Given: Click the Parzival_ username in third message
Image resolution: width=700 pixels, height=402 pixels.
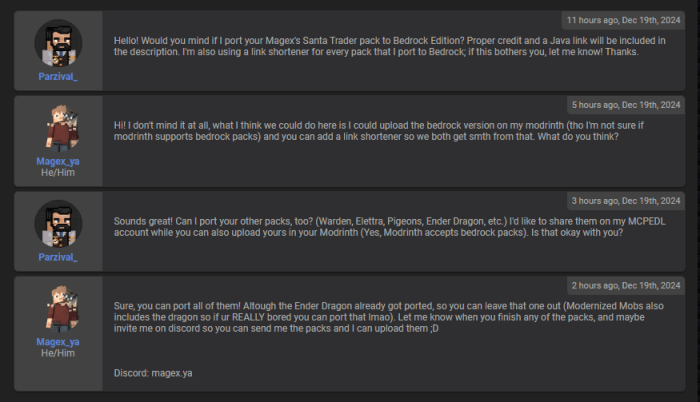Looking at the screenshot, I should [58, 257].
